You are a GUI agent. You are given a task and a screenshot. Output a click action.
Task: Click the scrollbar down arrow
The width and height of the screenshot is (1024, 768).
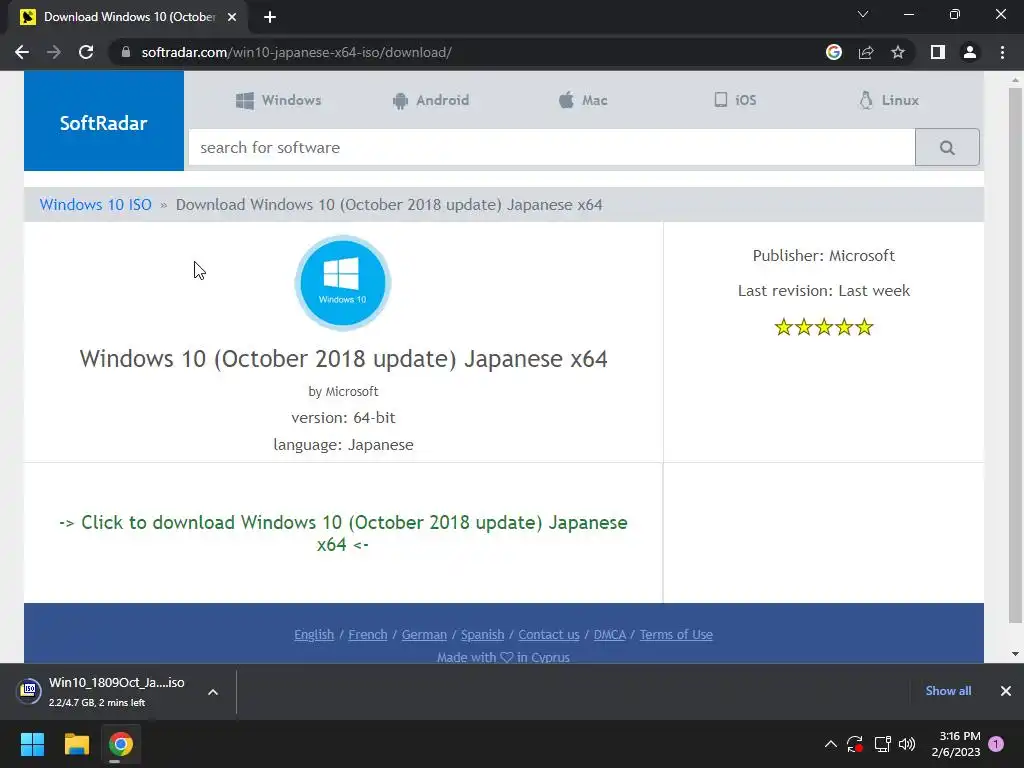tap(1015, 654)
